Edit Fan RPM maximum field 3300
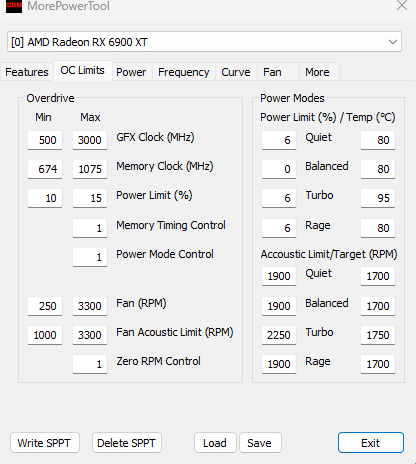This screenshot has width=416, height=464. 90,306
